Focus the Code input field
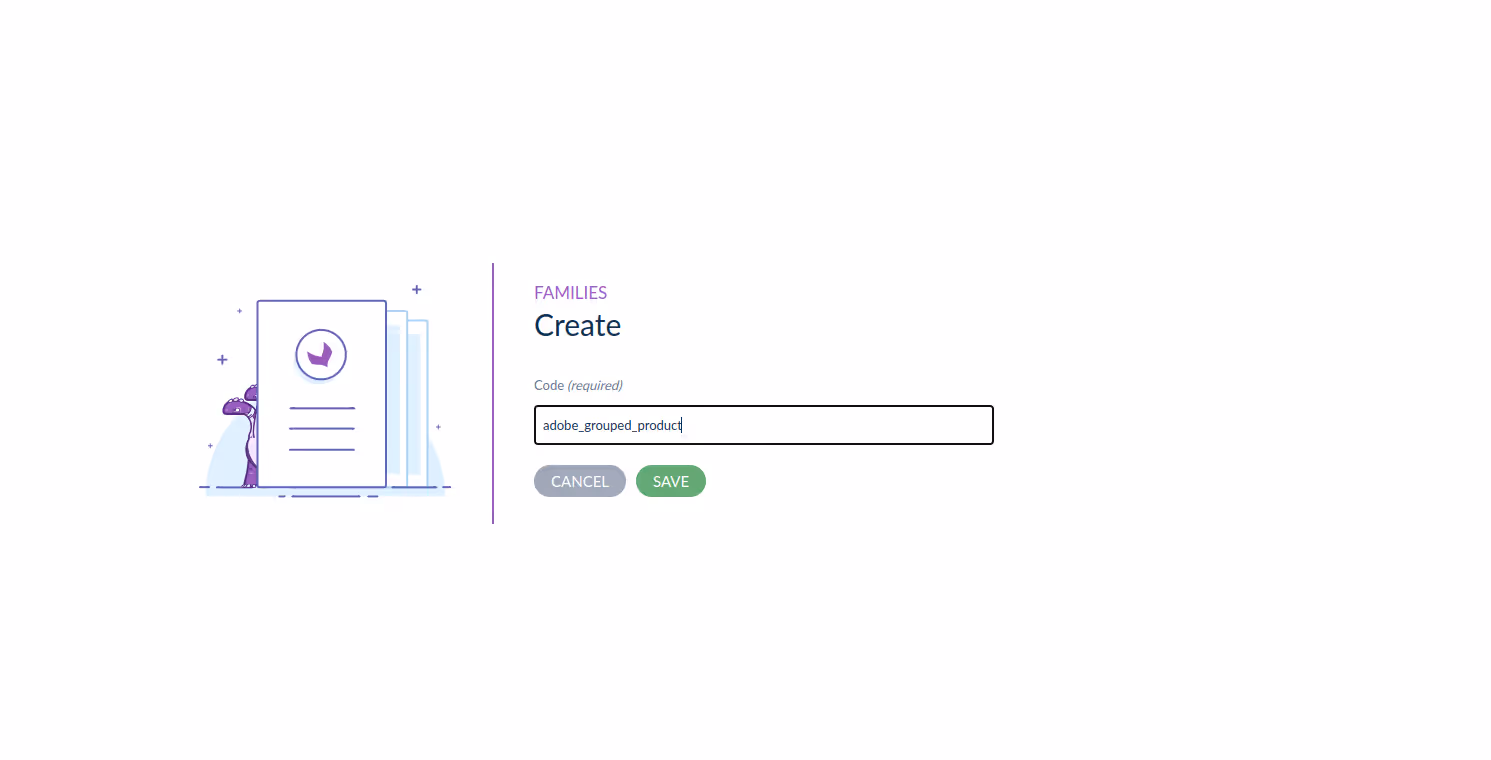This screenshot has width=1491, height=760. pos(764,425)
